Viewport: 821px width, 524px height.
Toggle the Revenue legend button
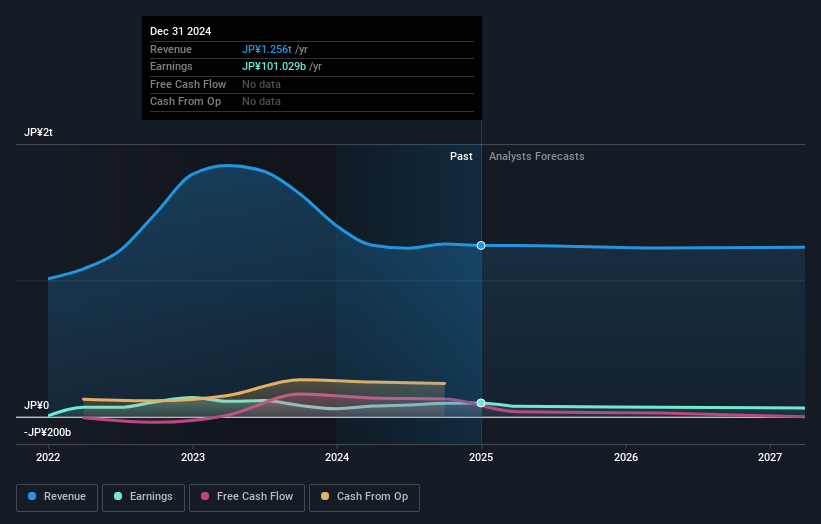[57, 497]
